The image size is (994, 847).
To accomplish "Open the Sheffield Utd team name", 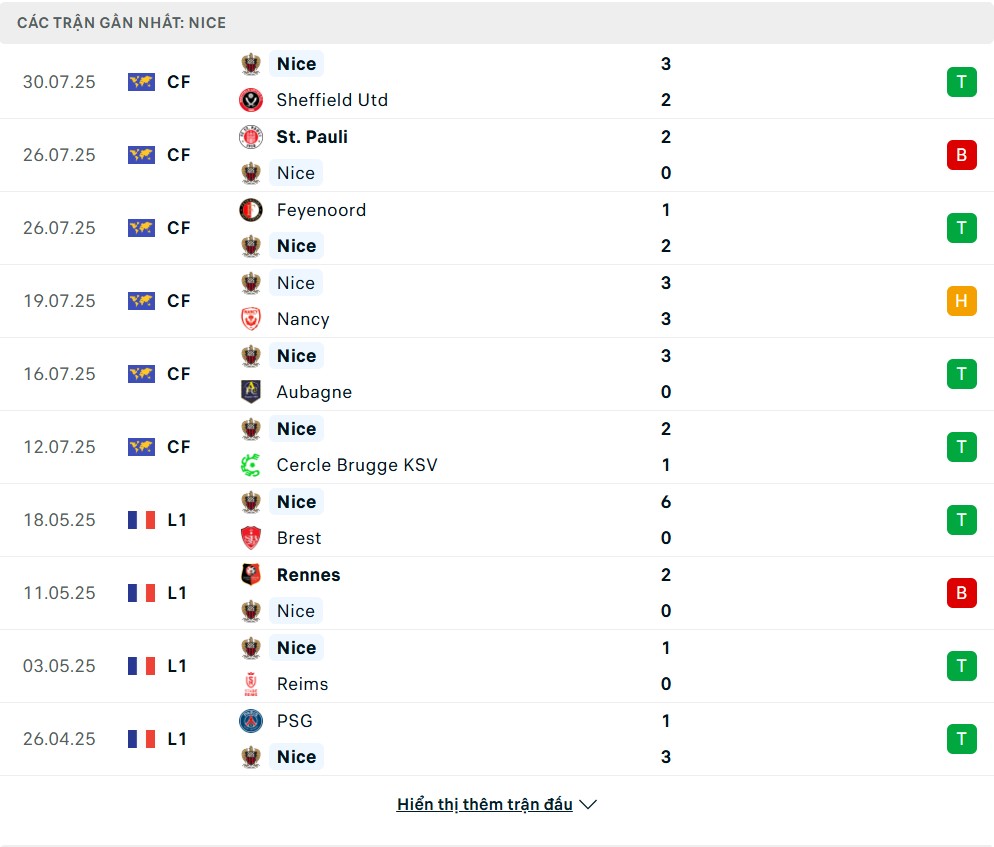I will click(x=332, y=100).
